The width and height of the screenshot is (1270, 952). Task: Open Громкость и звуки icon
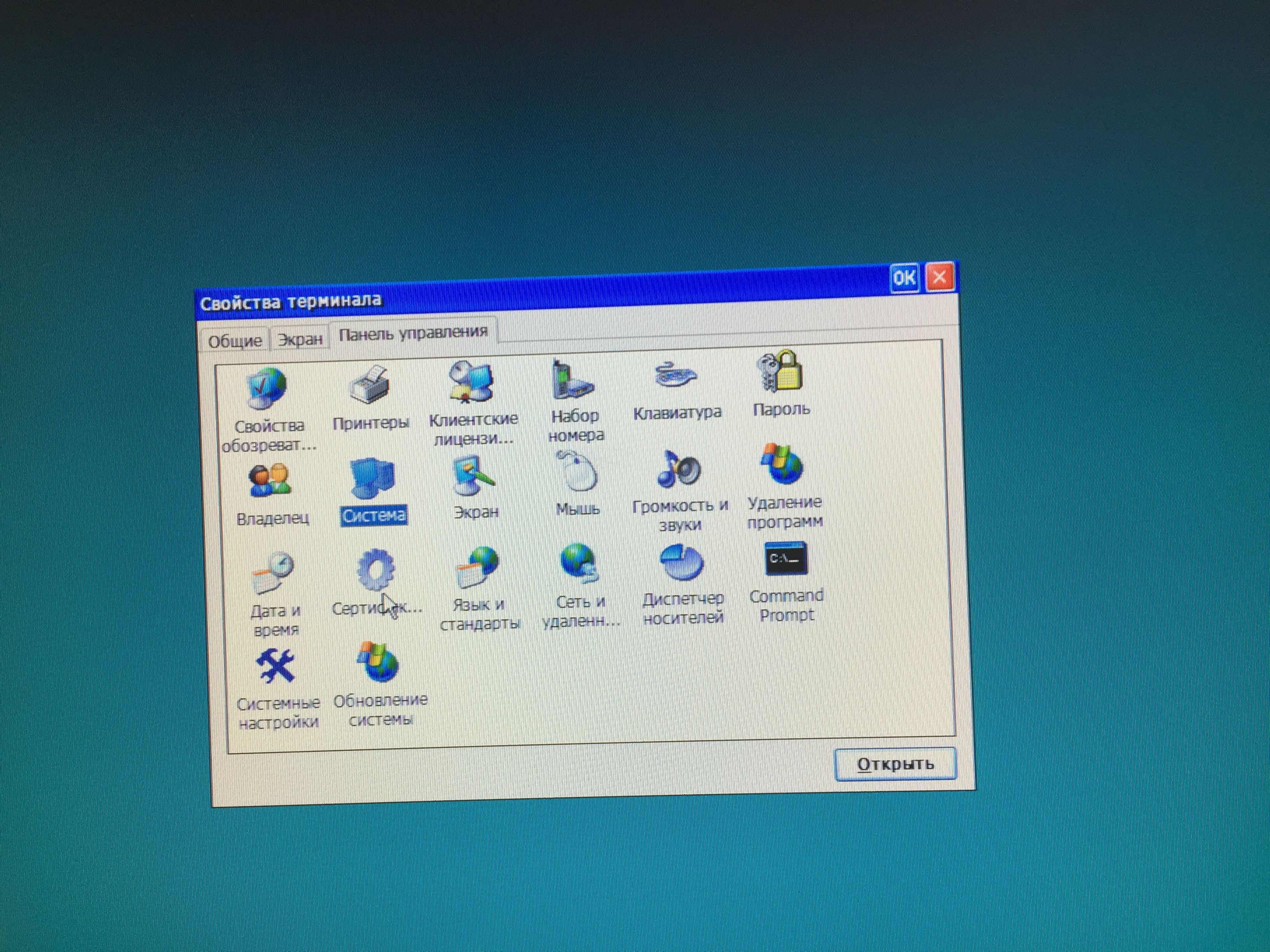(x=679, y=469)
